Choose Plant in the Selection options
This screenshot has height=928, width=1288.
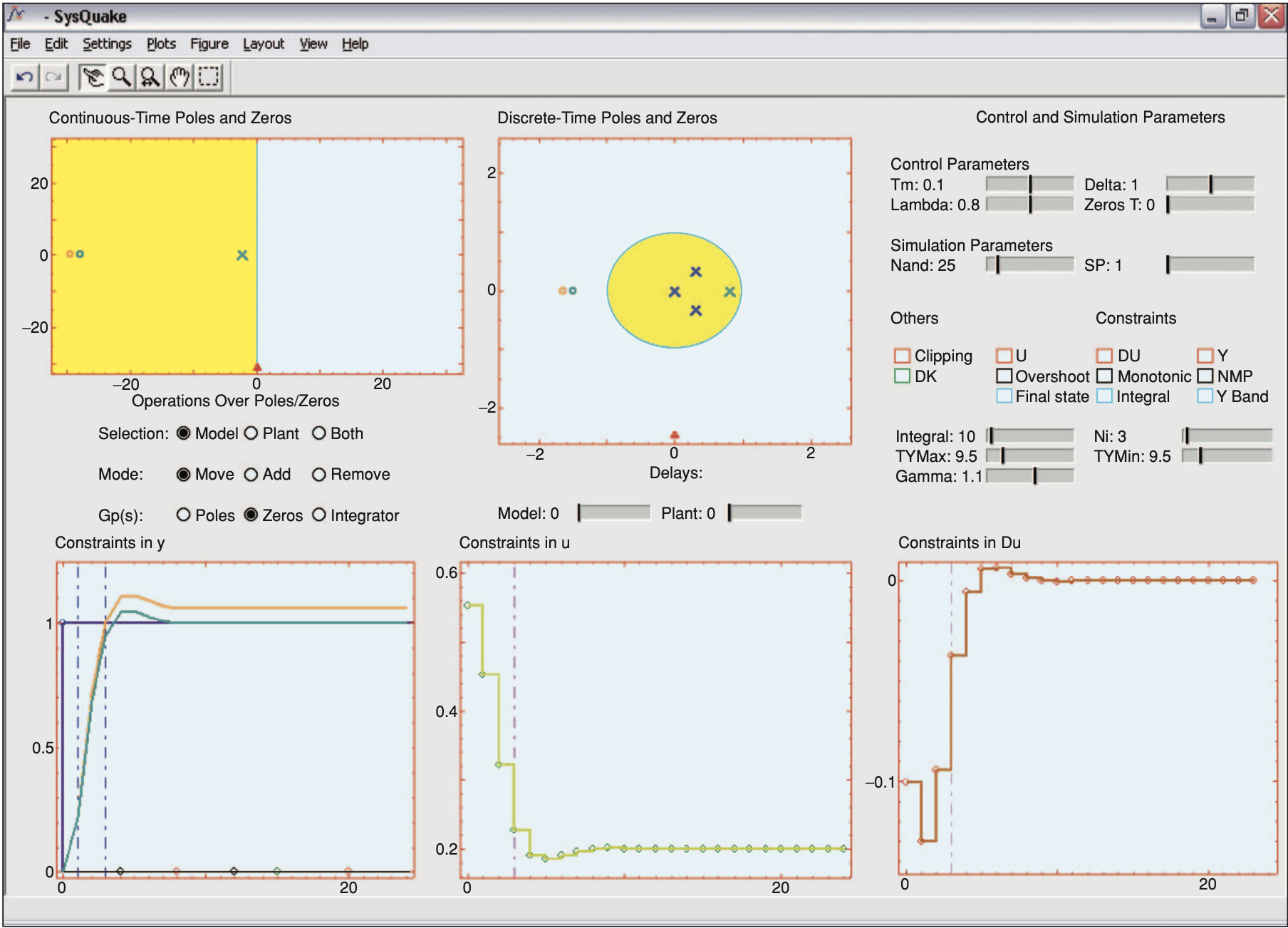pyautogui.click(x=251, y=433)
